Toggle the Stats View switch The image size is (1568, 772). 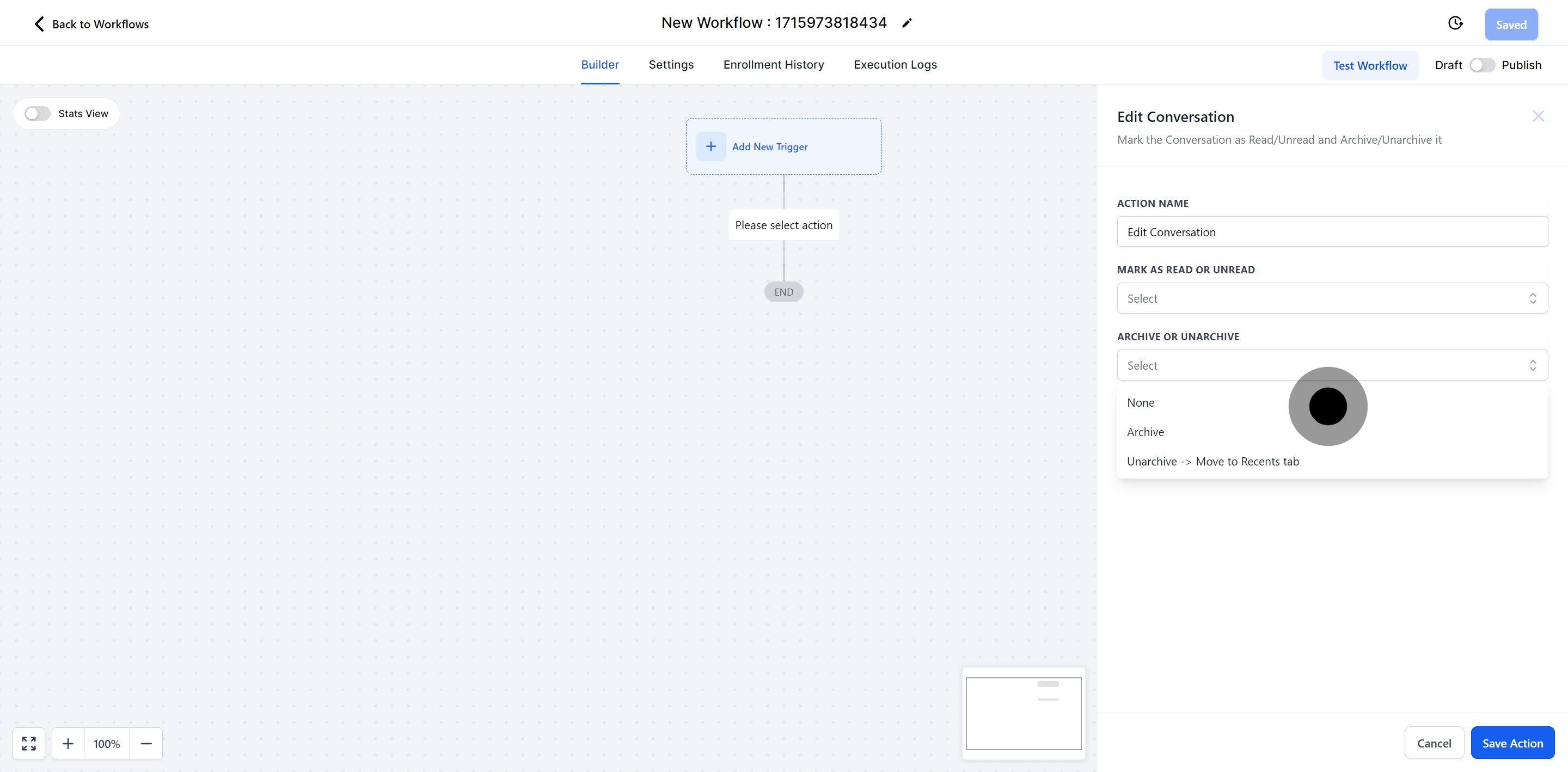(x=37, y=114)
